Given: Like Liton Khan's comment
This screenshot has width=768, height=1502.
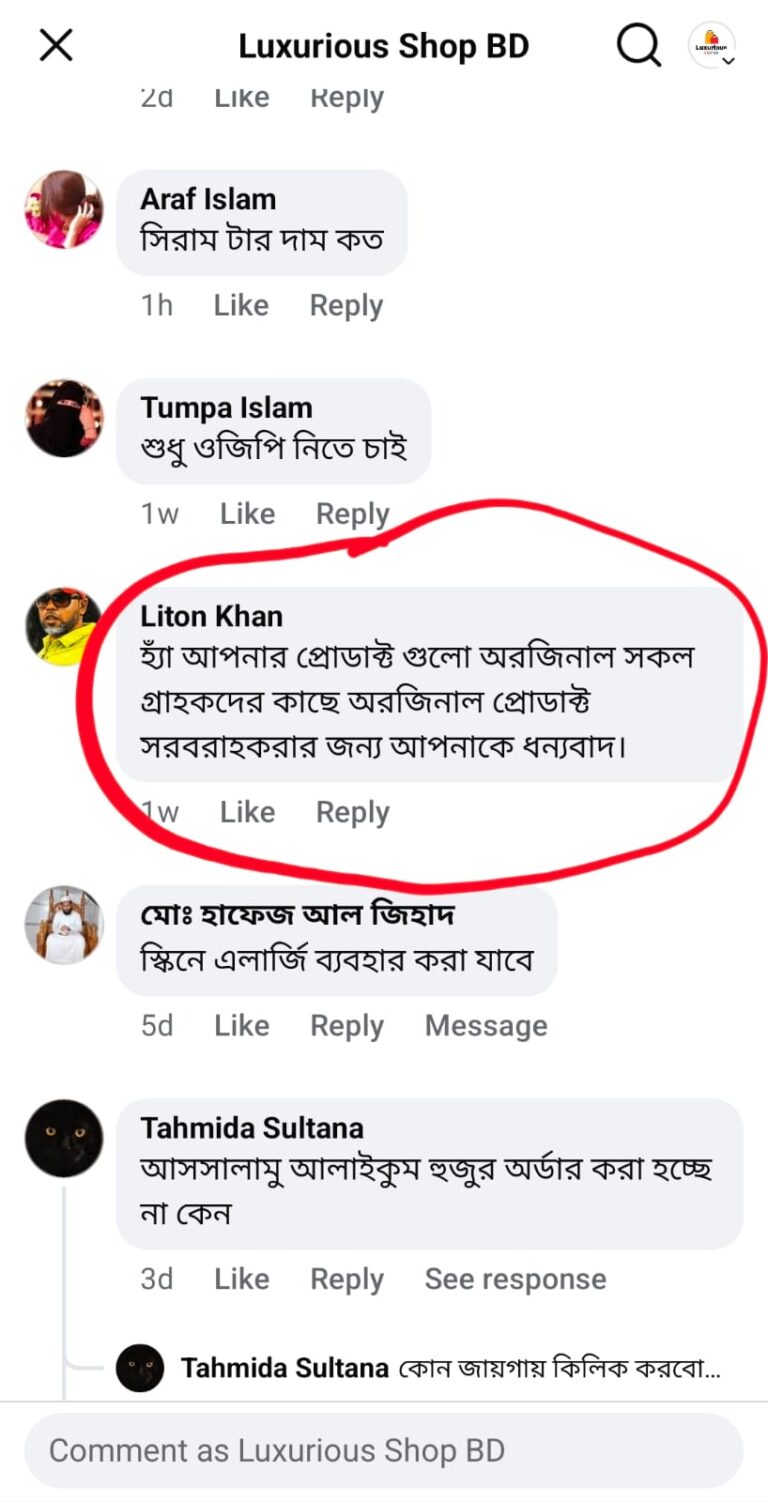Looking at the screenshot, I should (247, 812).
